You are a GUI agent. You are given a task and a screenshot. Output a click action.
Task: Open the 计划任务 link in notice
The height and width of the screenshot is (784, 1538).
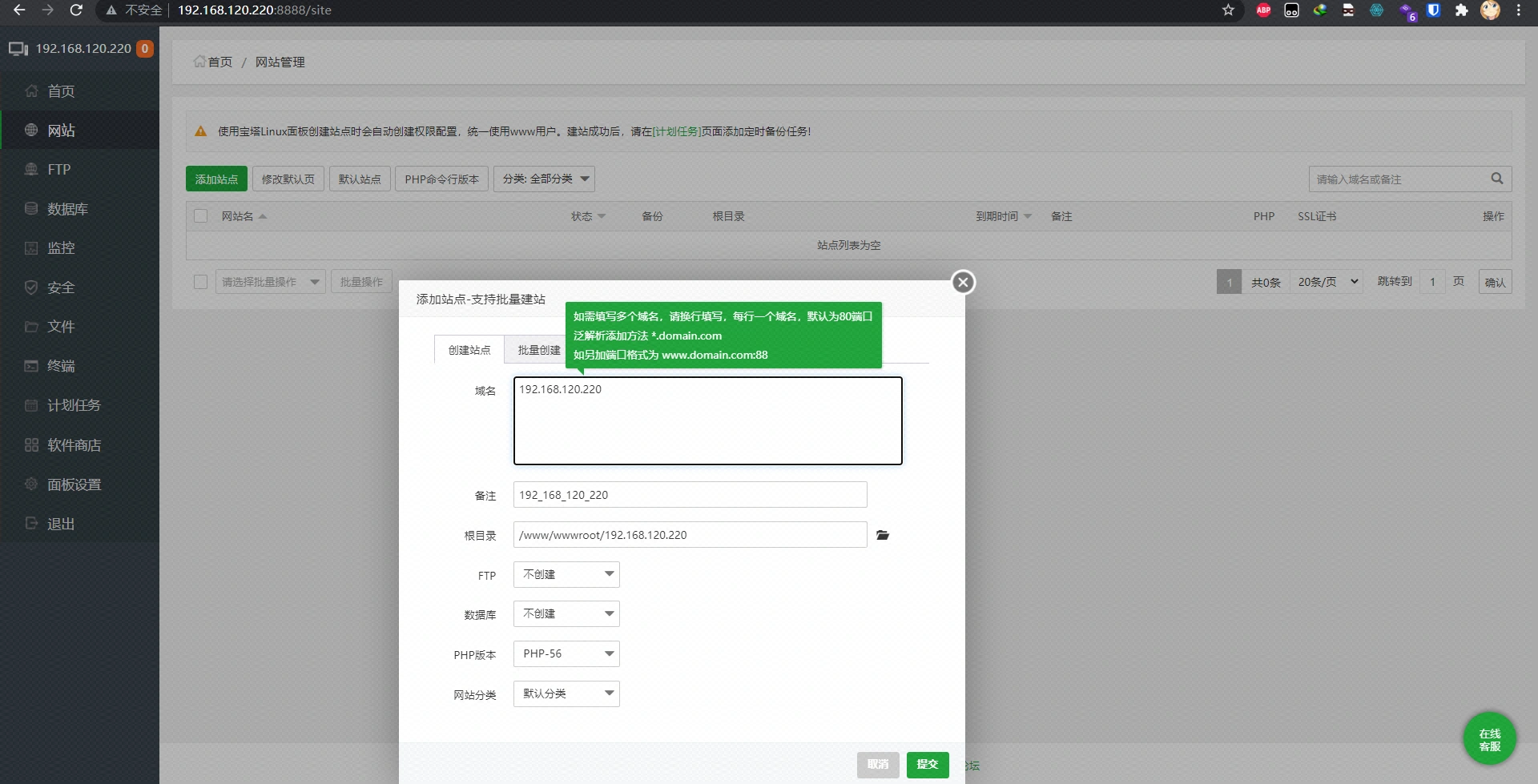677,131
